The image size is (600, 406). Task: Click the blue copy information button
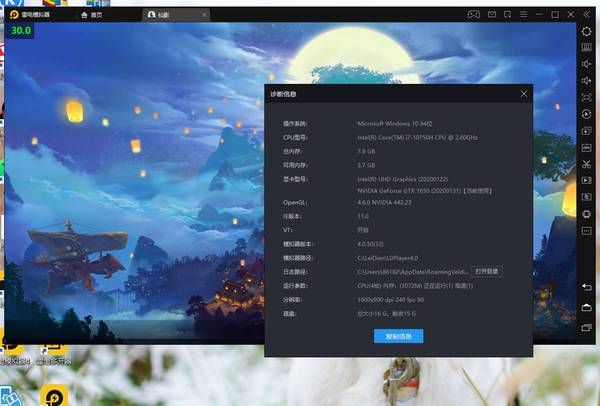(x=398, y=336)
